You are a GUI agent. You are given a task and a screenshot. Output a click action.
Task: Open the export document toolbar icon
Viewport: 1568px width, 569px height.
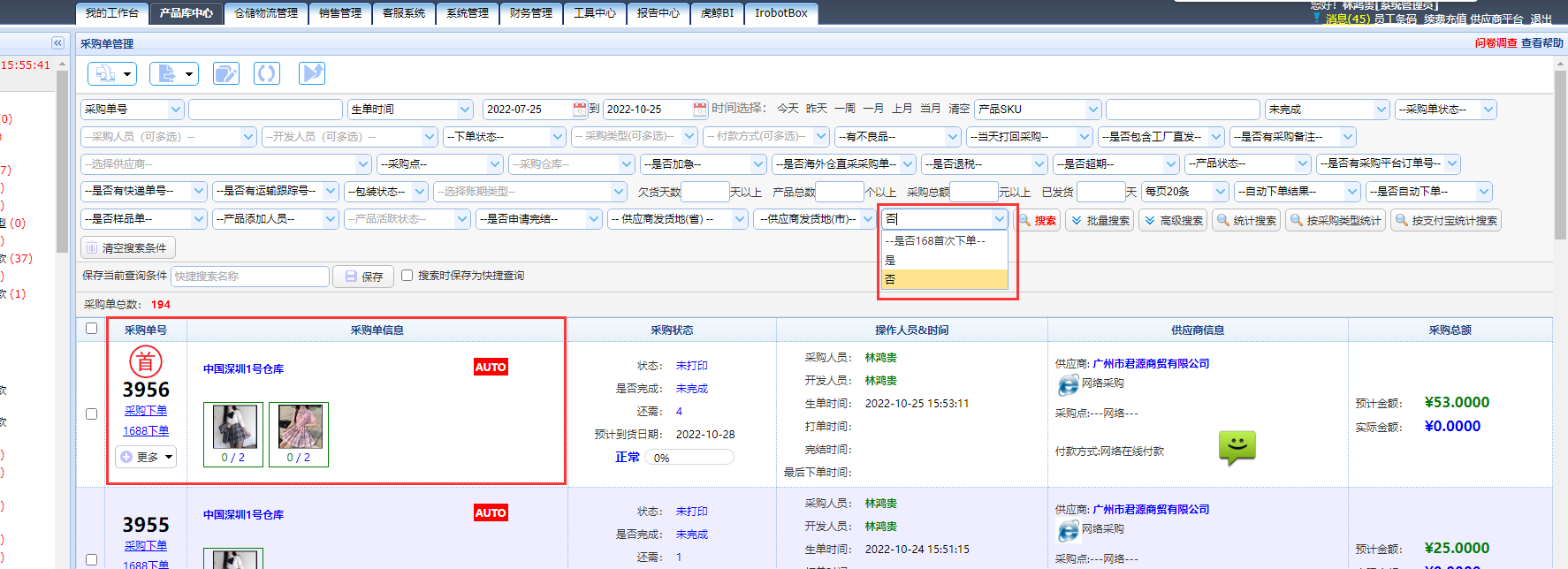[173, 73]
